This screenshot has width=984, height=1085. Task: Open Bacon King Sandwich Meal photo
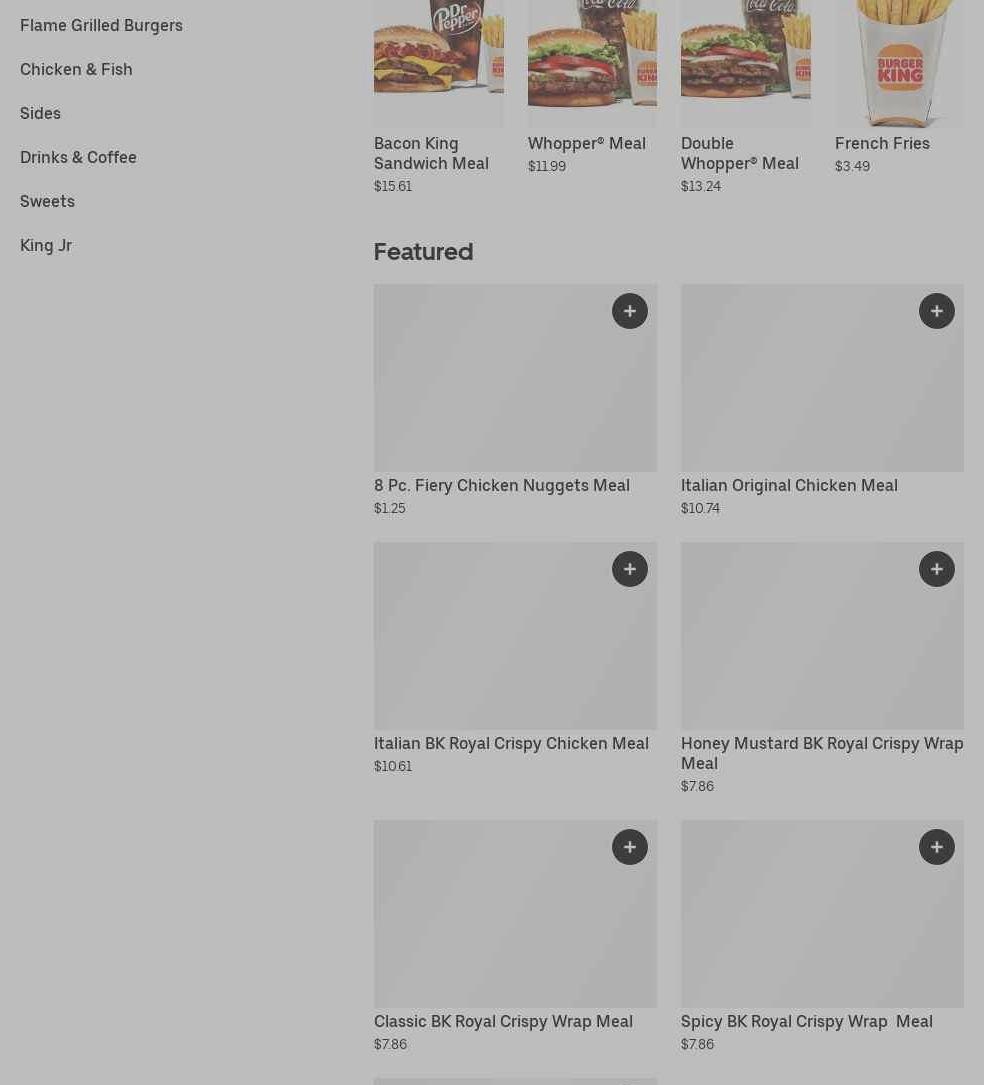click(x=439, y=63)
